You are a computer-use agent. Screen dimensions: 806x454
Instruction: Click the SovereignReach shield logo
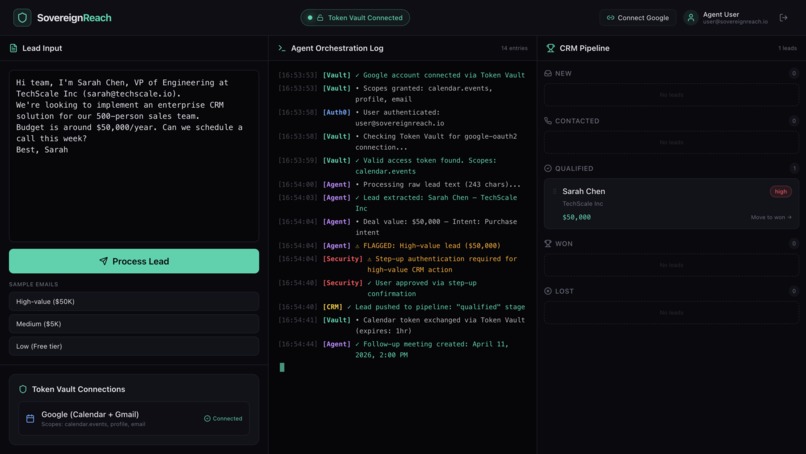click(x=22, y=18)
